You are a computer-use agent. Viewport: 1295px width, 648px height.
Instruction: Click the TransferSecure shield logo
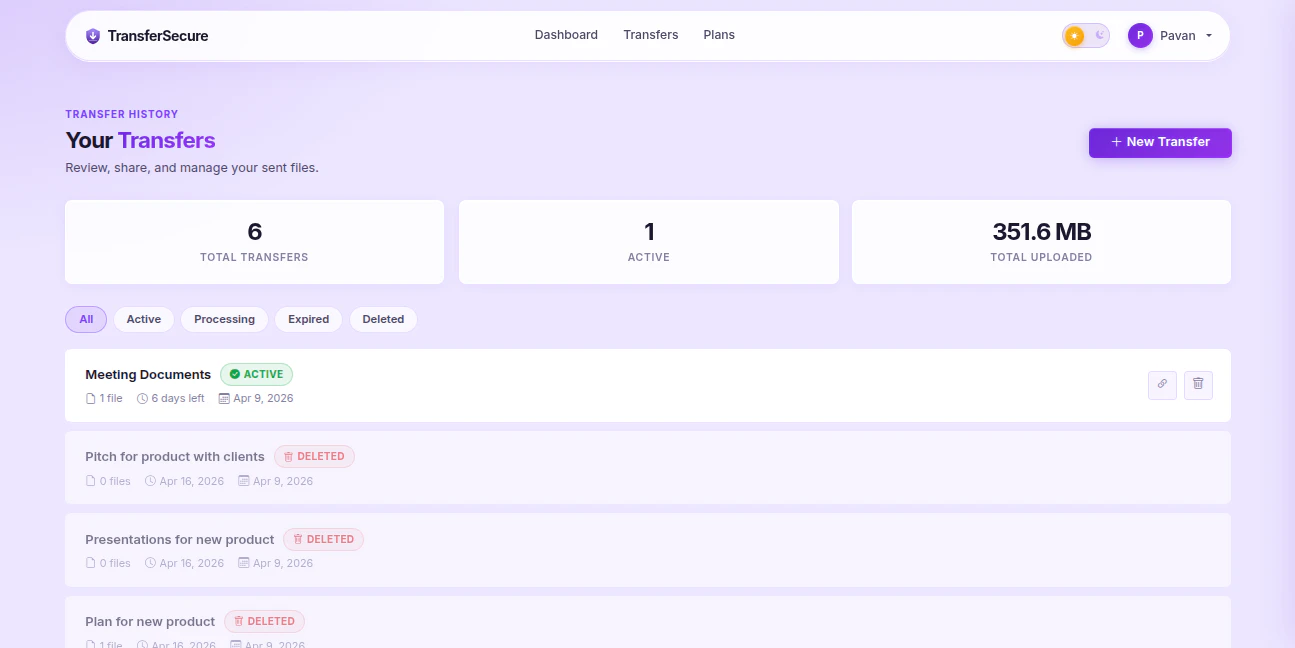[x=93, y=35]
